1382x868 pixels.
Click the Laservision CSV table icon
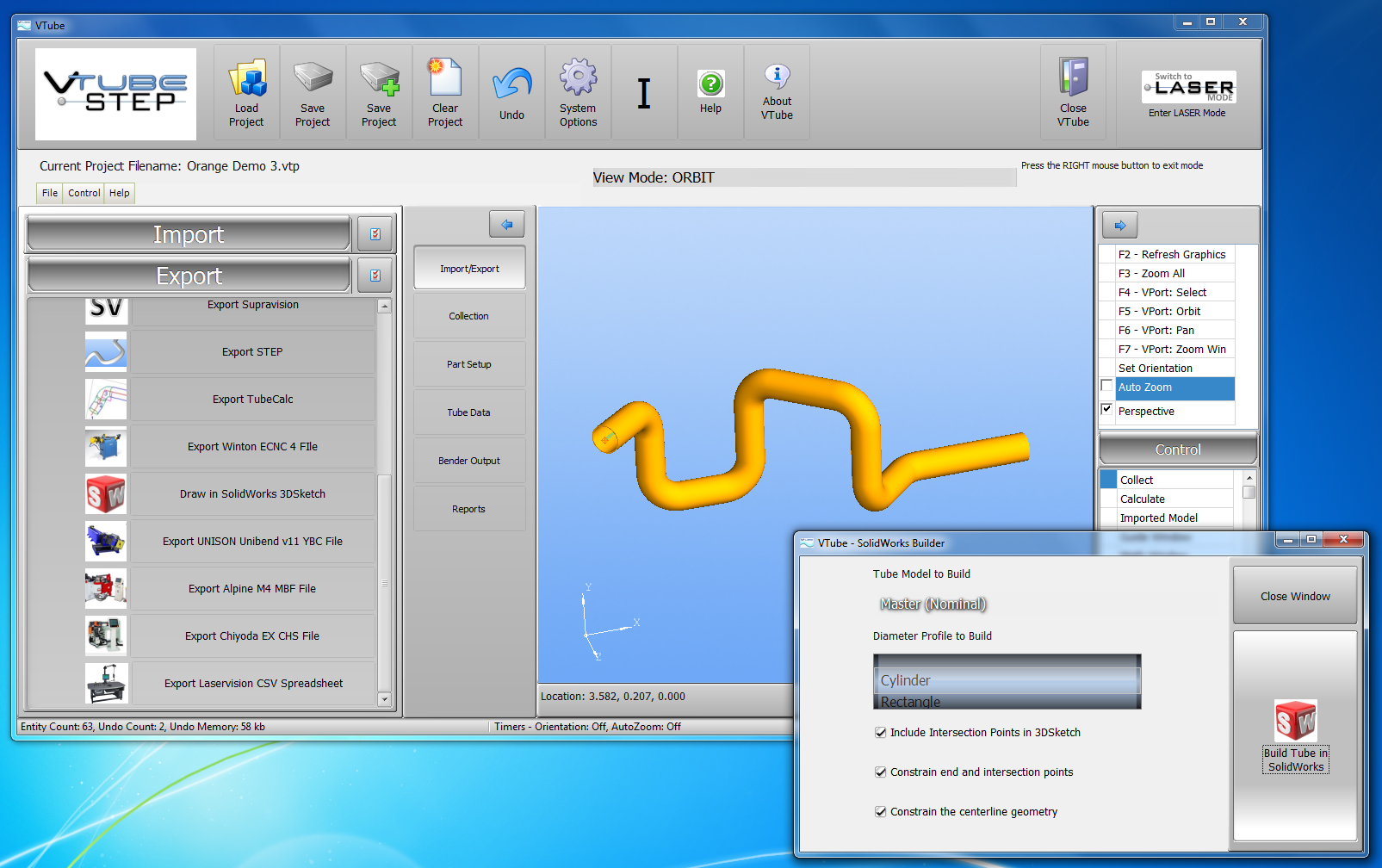coord(106,683)
